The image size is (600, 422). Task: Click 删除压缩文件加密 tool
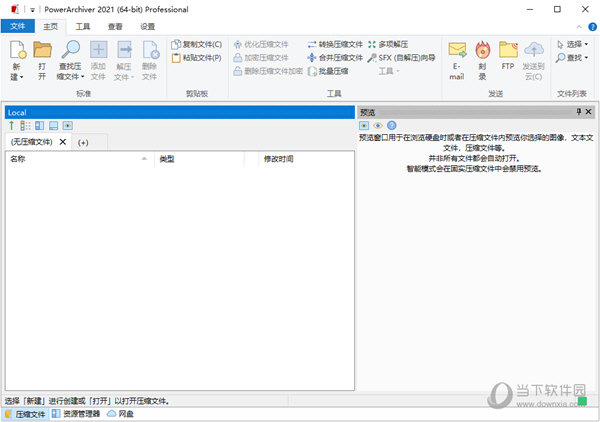tap(268, 71)
